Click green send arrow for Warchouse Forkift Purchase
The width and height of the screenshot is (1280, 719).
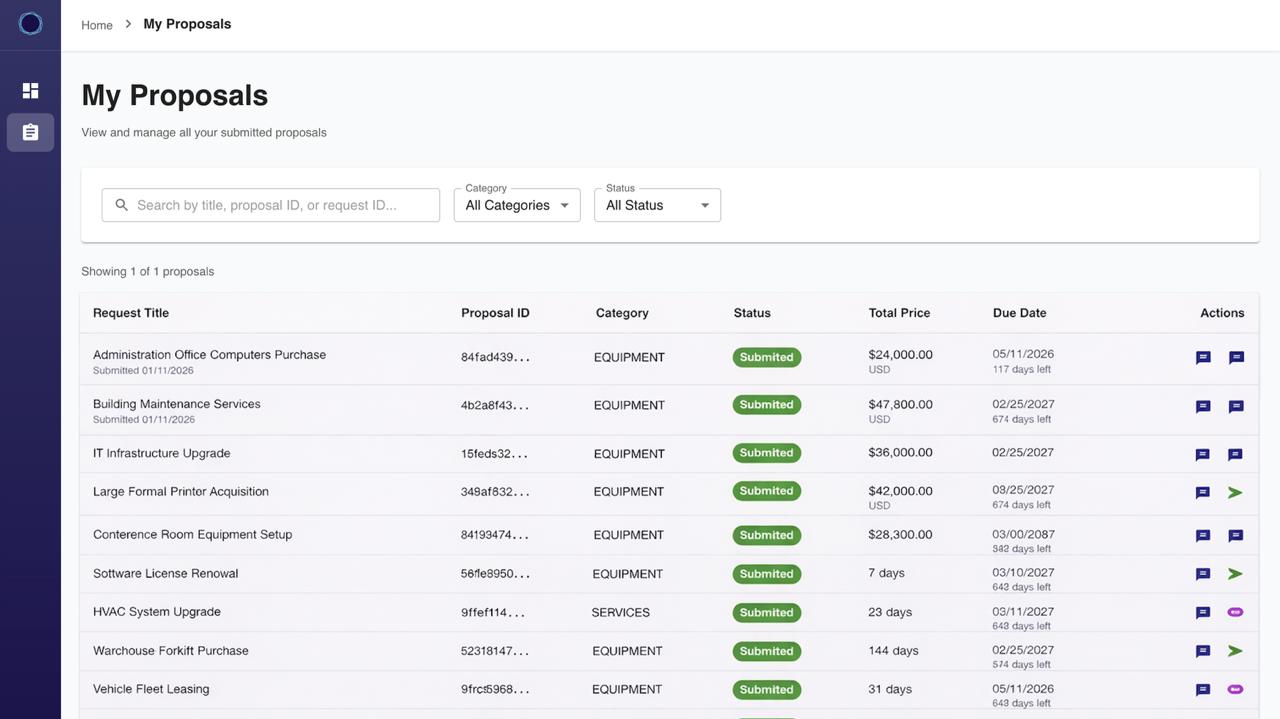[1235, 651]
